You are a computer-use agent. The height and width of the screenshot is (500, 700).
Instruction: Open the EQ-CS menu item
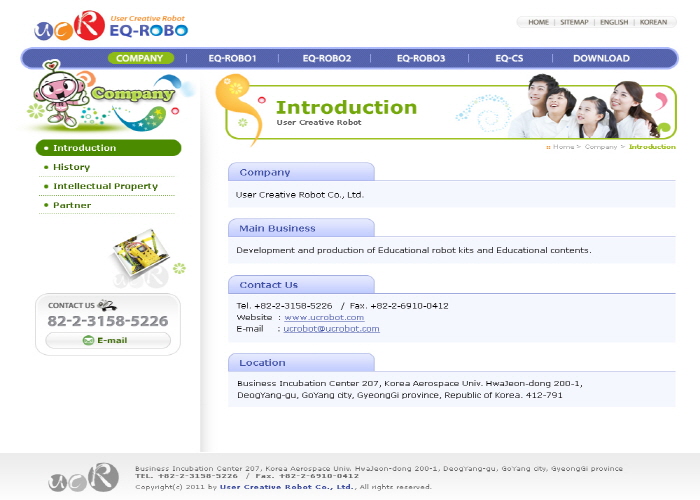[x=509, y=58]
